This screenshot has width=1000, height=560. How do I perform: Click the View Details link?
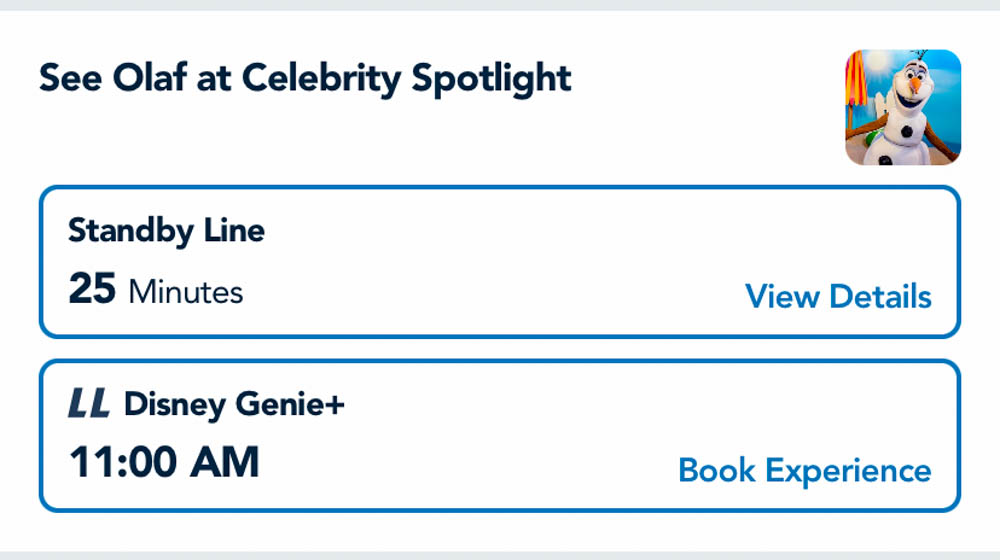pos(838,297)
